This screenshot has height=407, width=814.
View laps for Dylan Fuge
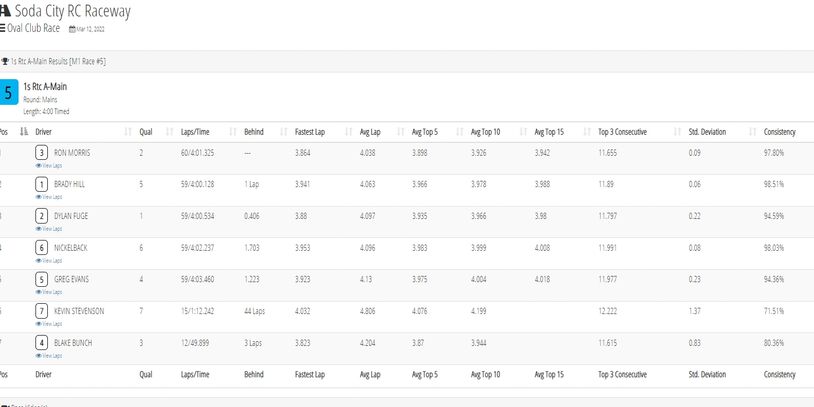(x=49, y=229)
